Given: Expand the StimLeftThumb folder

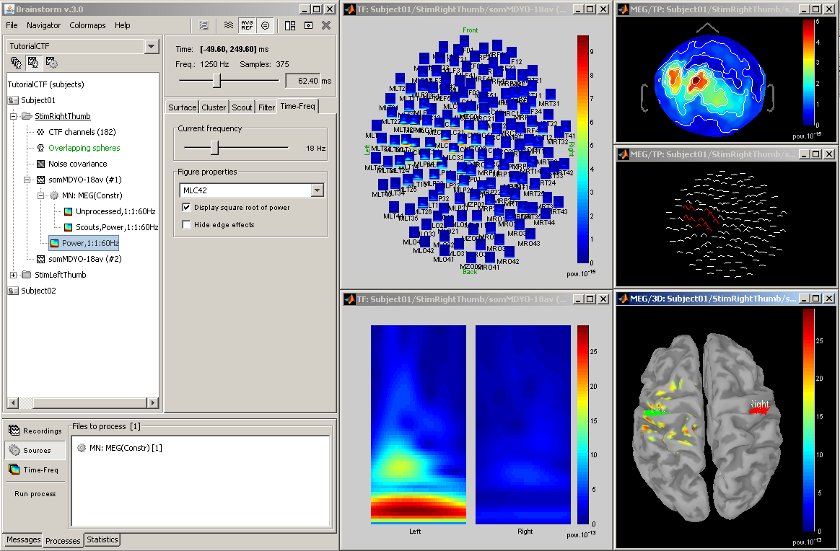Looking at the screenshot, I should tap(13, 275).
